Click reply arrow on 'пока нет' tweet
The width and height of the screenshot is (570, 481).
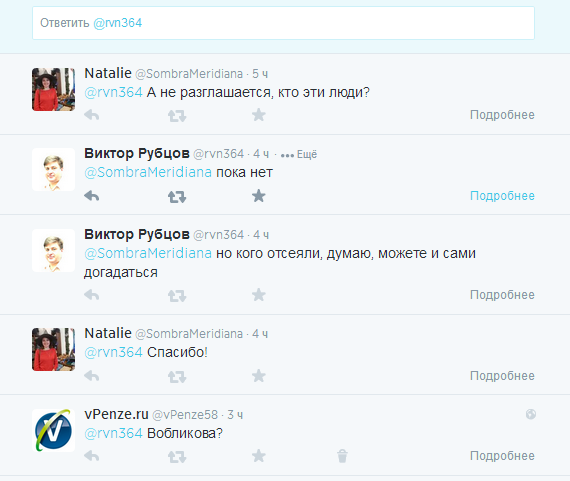92,196
